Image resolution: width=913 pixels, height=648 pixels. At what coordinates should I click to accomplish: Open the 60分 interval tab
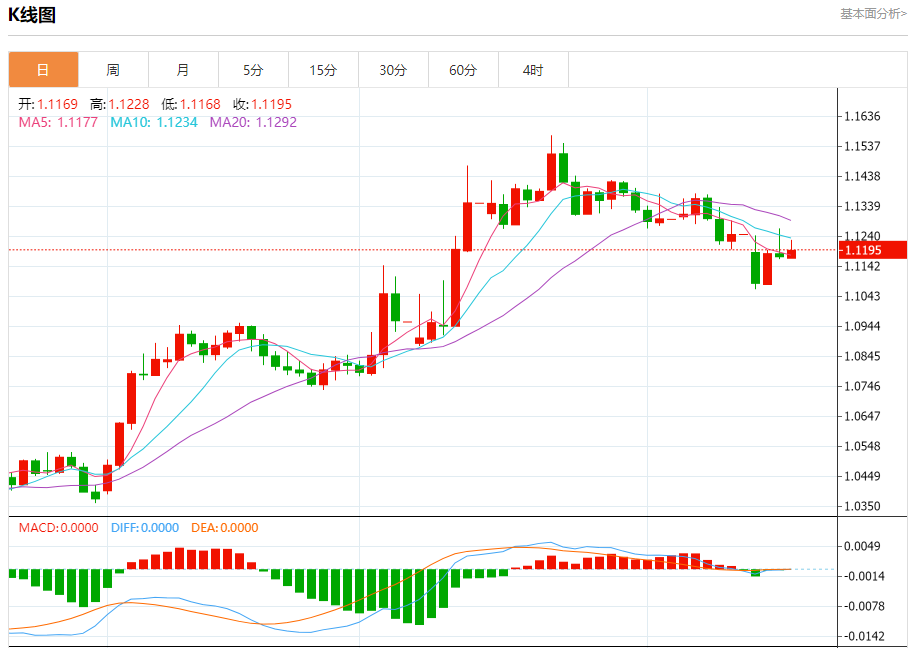tap(463, 70)
